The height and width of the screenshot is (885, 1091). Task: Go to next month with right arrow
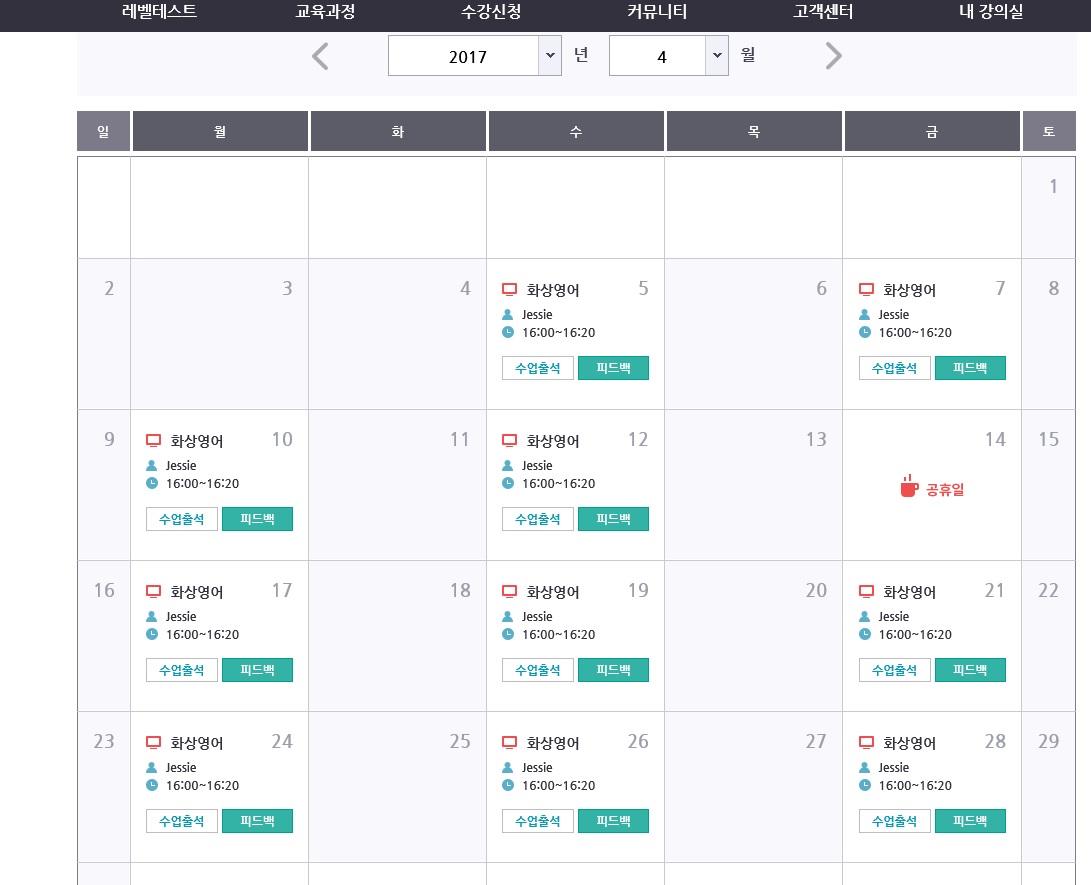834,57
